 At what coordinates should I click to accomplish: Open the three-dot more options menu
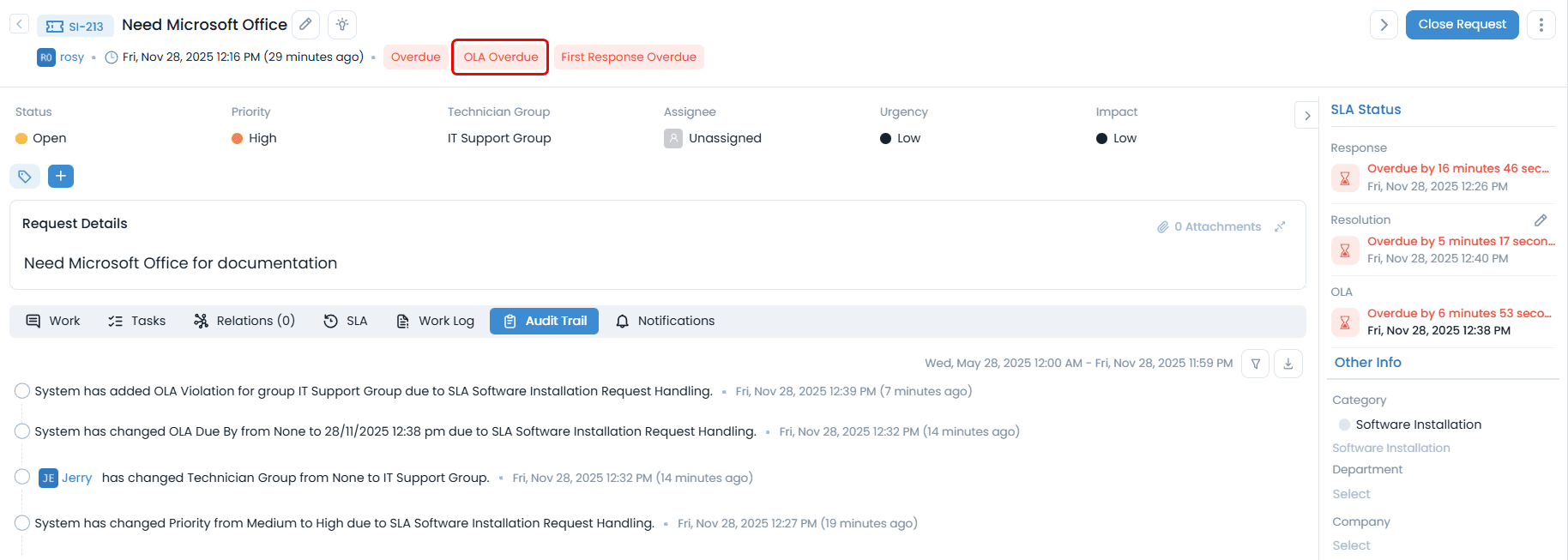[x=1541, y=25]
